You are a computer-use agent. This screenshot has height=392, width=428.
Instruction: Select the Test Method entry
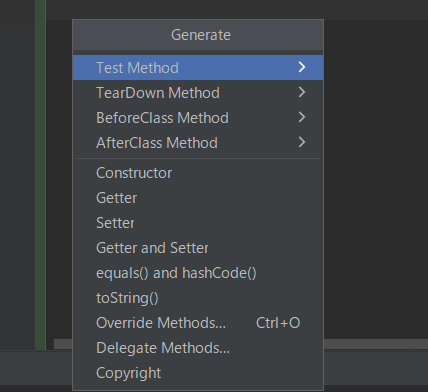tap(198, 68)
